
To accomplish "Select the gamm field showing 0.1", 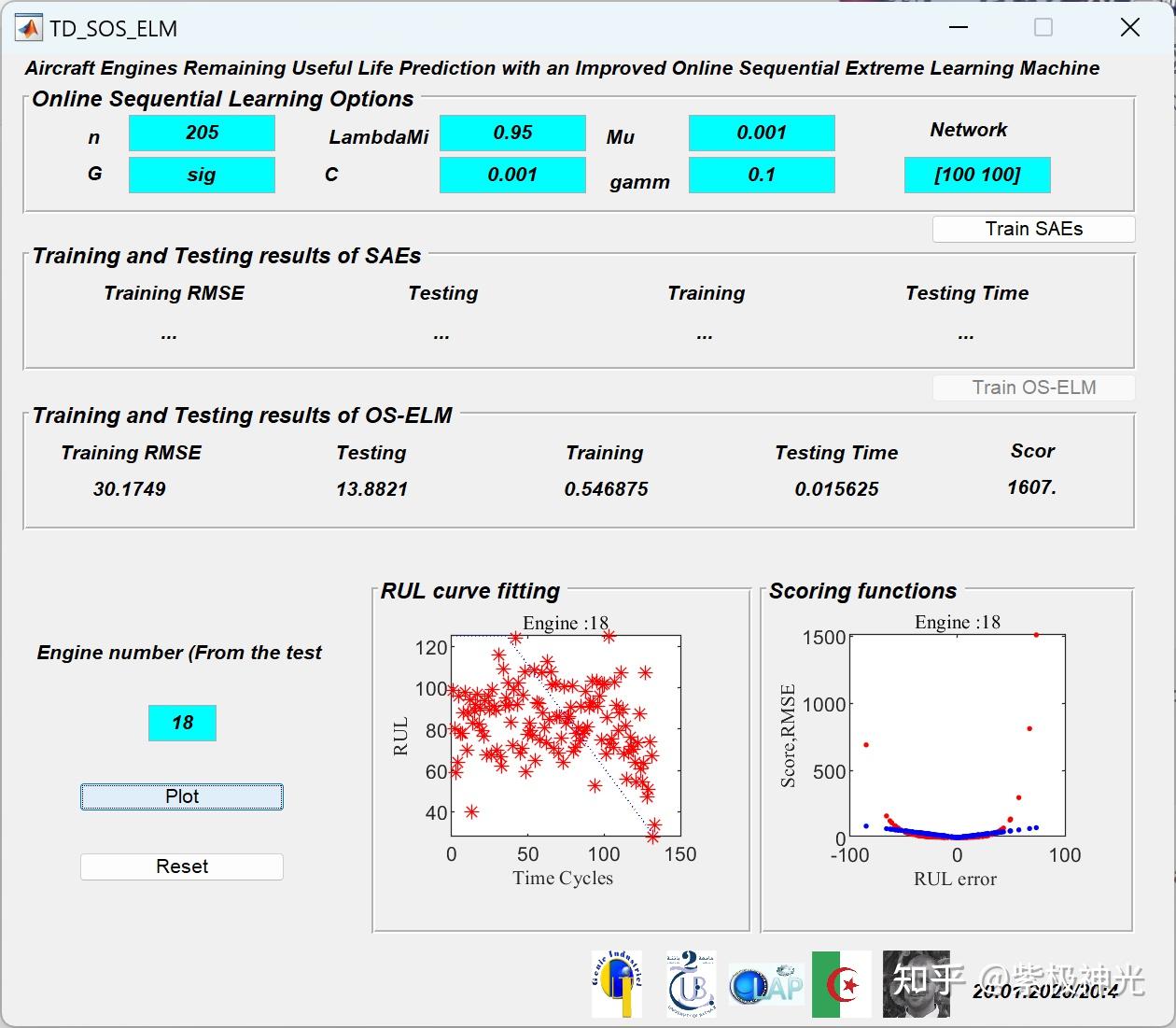I will (x=762, y=175).
